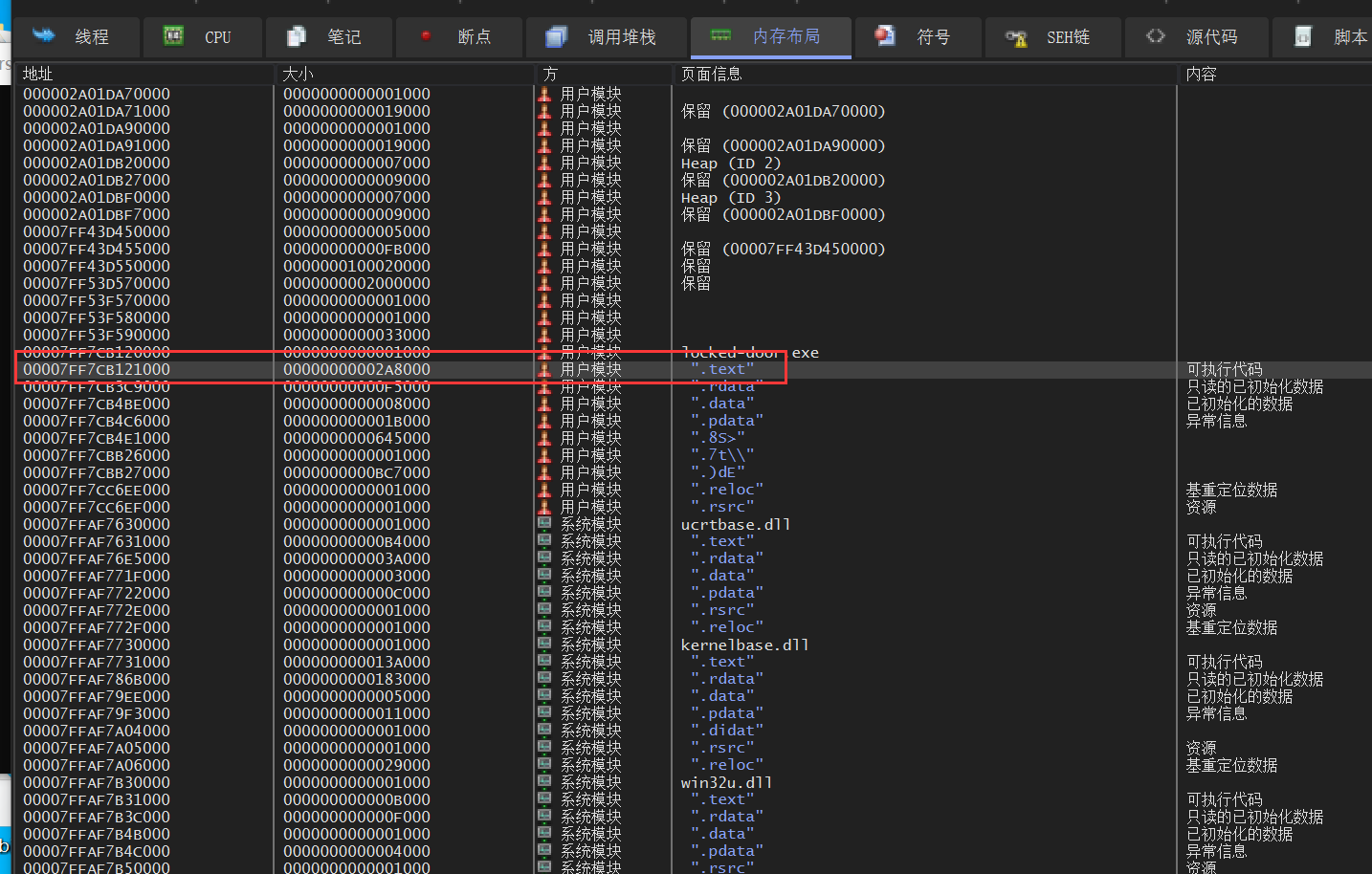The width and height of the screenshot is (1372, 874).
Task: Click the ".)dE" section entry
Action: click(x=718, y=472)
